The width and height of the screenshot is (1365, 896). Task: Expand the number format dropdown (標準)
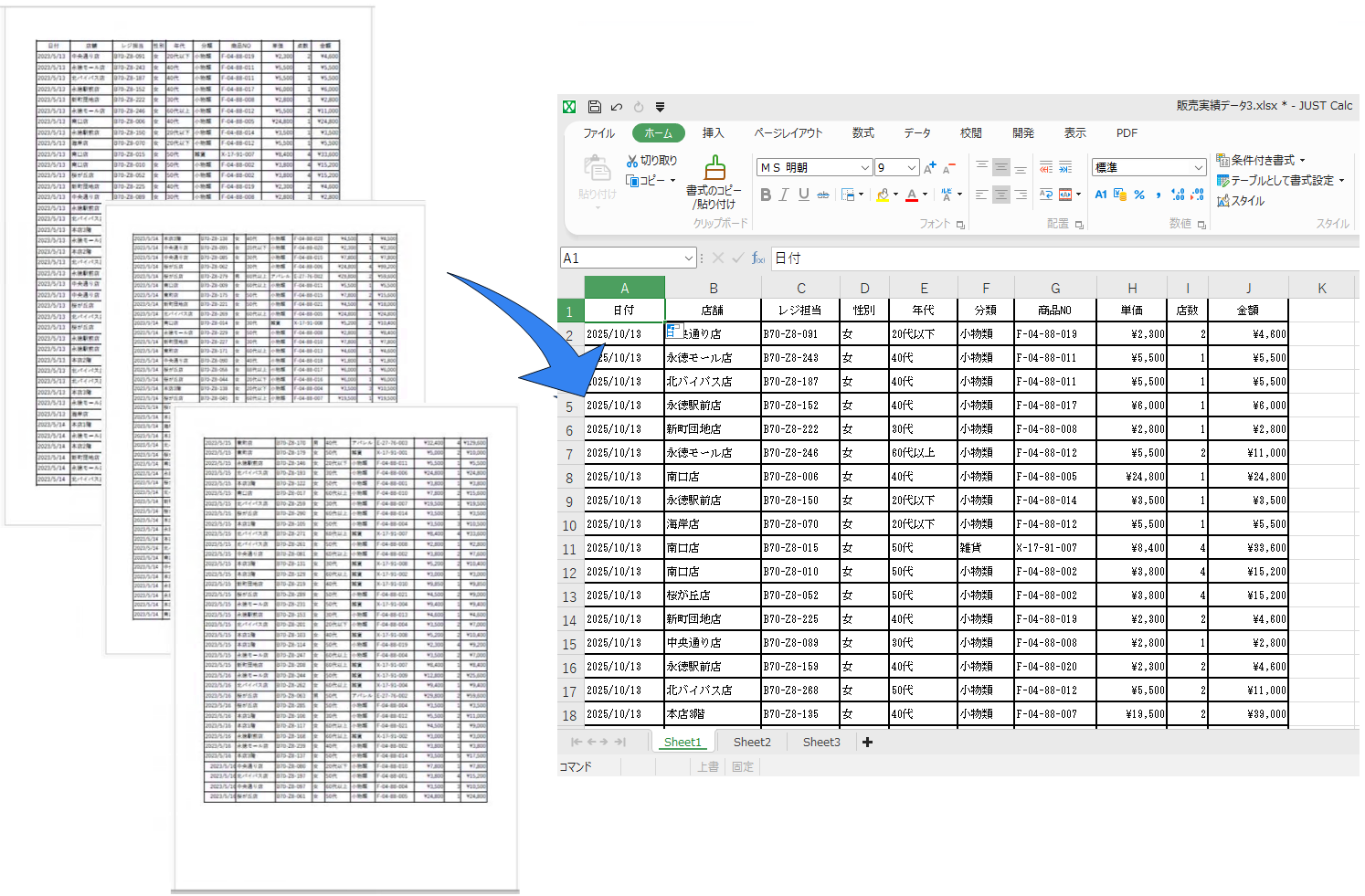click(x=1198, y=168)
